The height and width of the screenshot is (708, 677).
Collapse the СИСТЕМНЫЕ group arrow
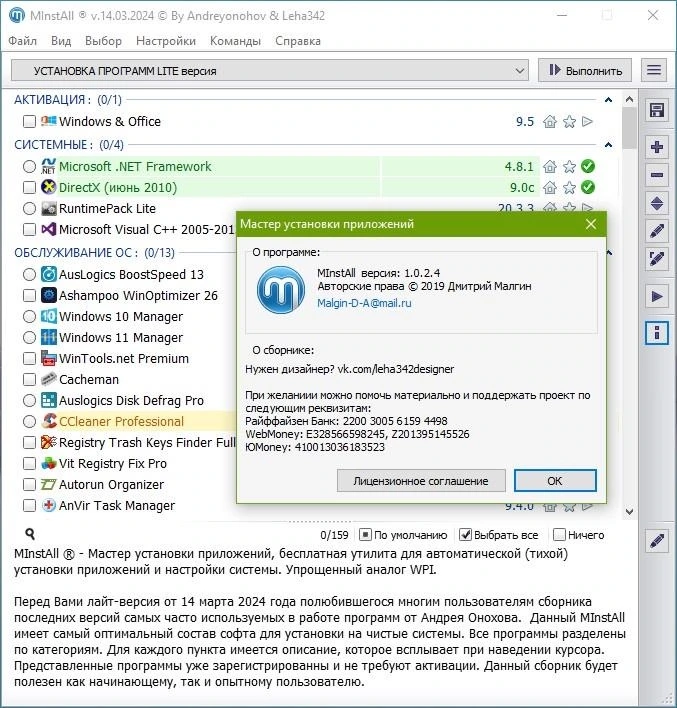pyautogui.click(x=608, y=145)
